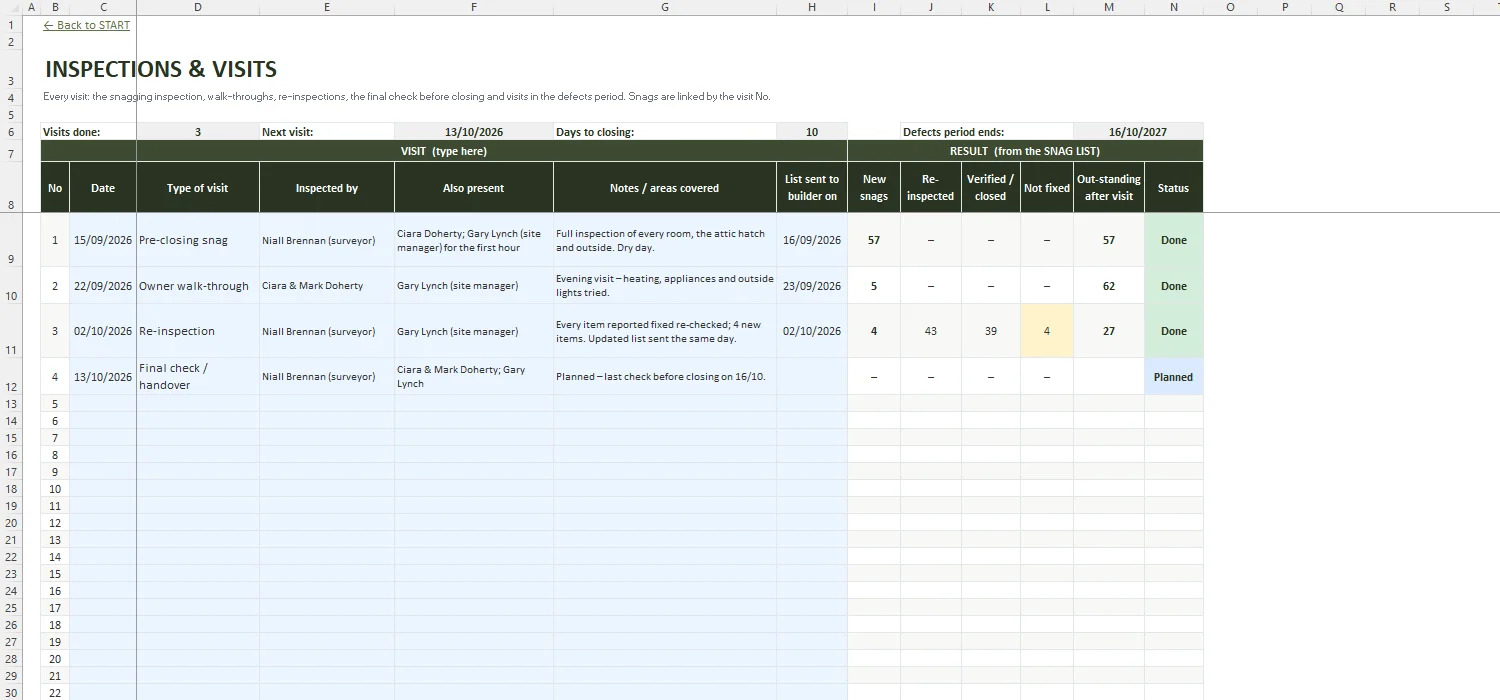This screenshot has height=700, width=1500.
Task: Select column header D
Action: tap(198, 6)
